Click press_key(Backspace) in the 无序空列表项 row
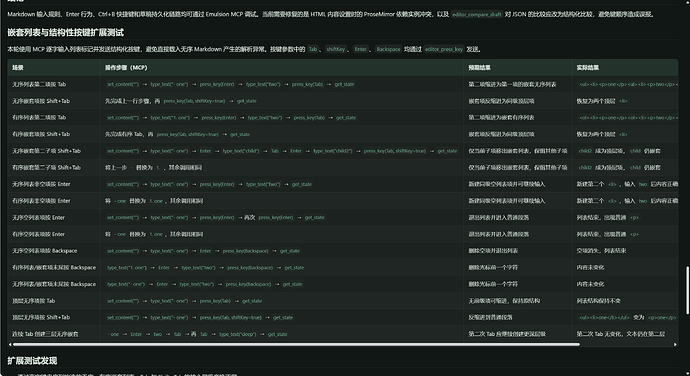 [x=245, y=251]
